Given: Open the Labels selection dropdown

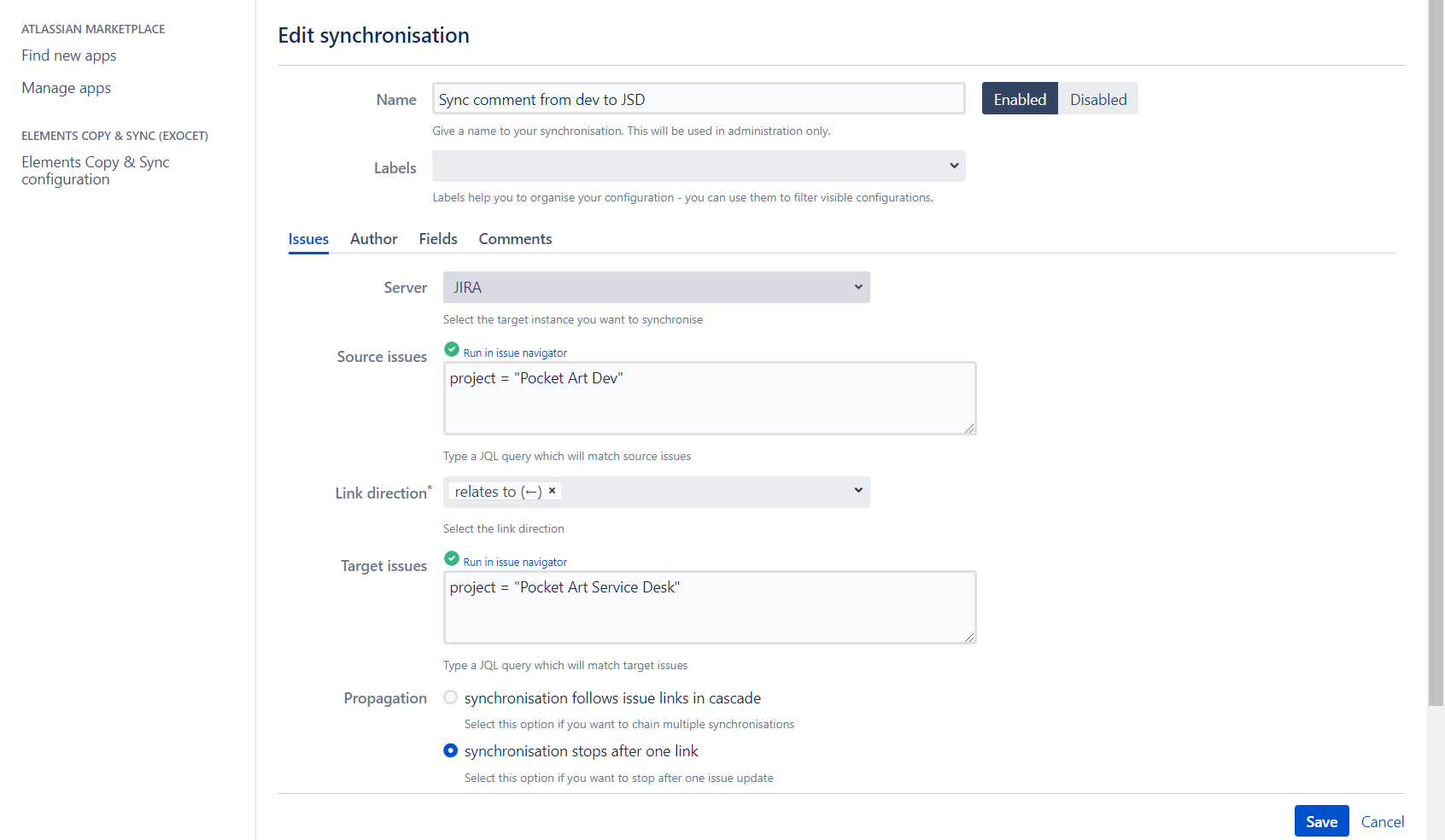Looking at the screenshot, I should [699, 166].
